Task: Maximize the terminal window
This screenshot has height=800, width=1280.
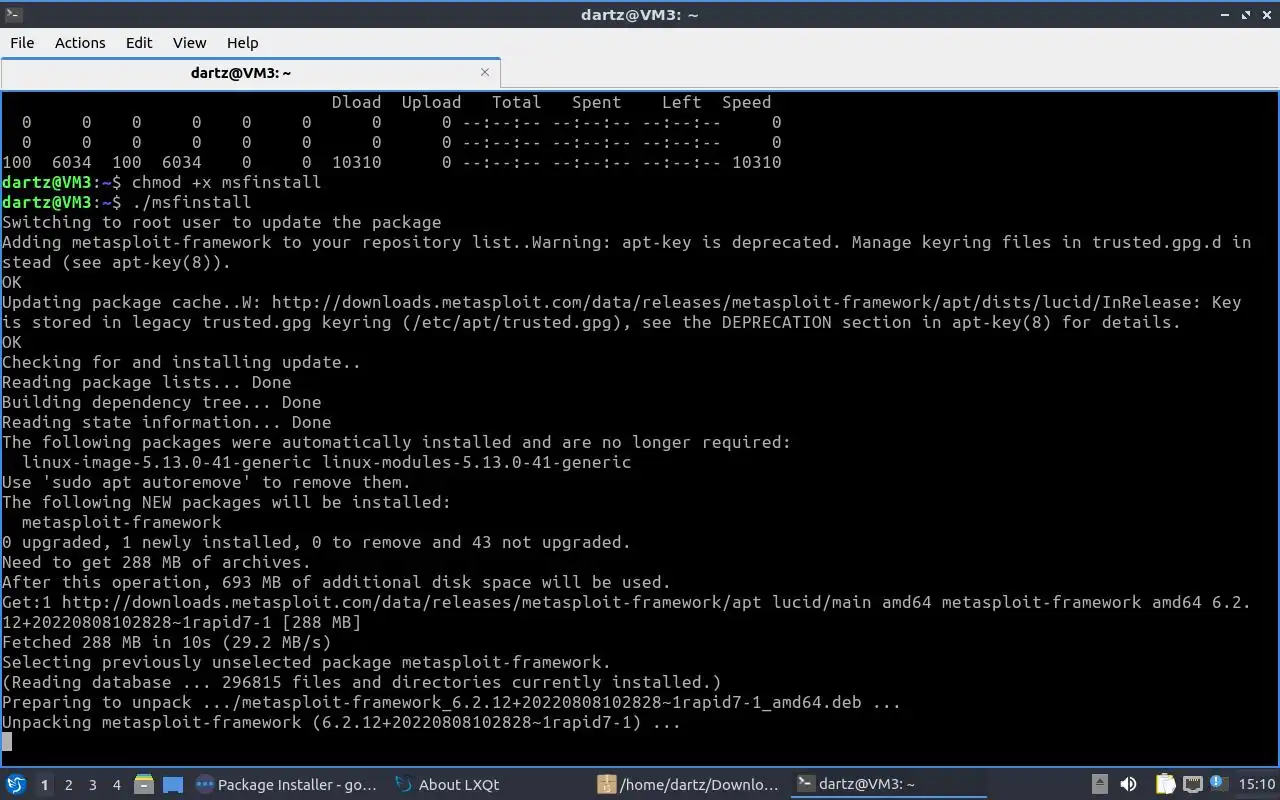Action: tap(1247, 14)
